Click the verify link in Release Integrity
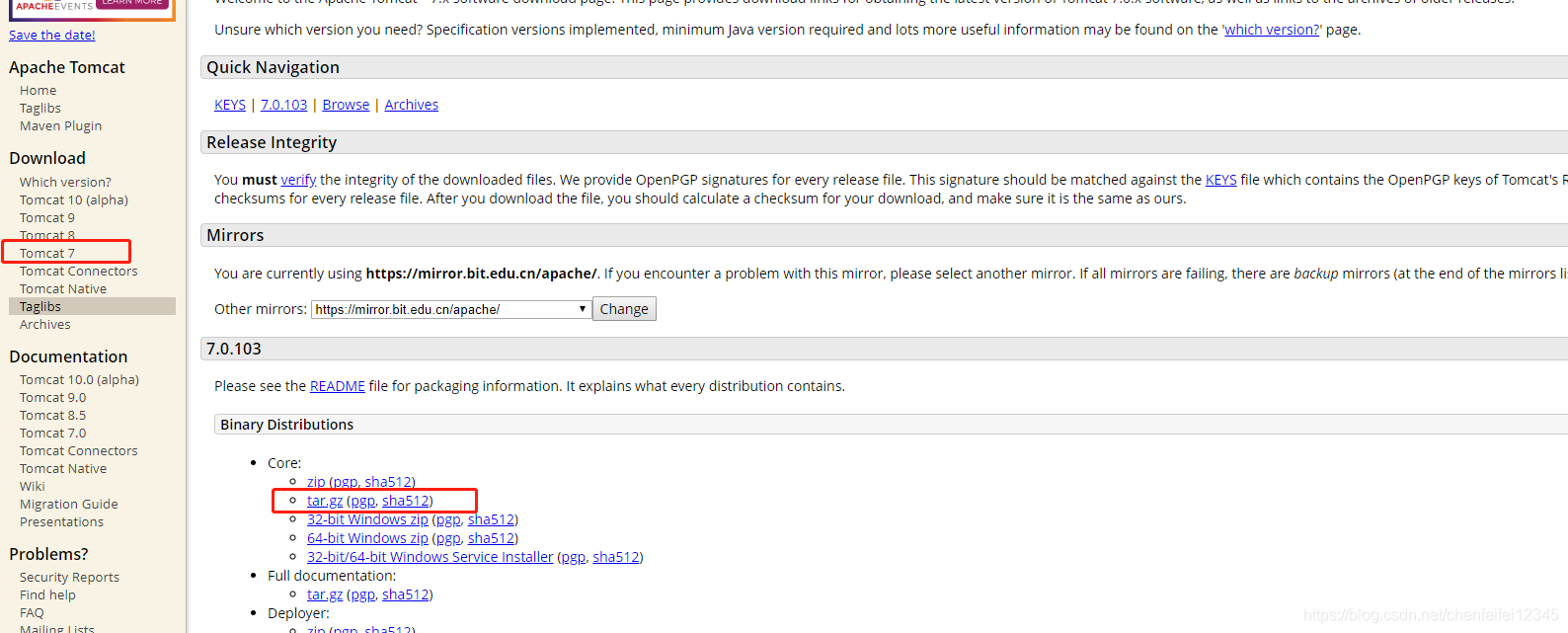The image size is (1568, 633). pyautogui.click(x=298, y=180)
